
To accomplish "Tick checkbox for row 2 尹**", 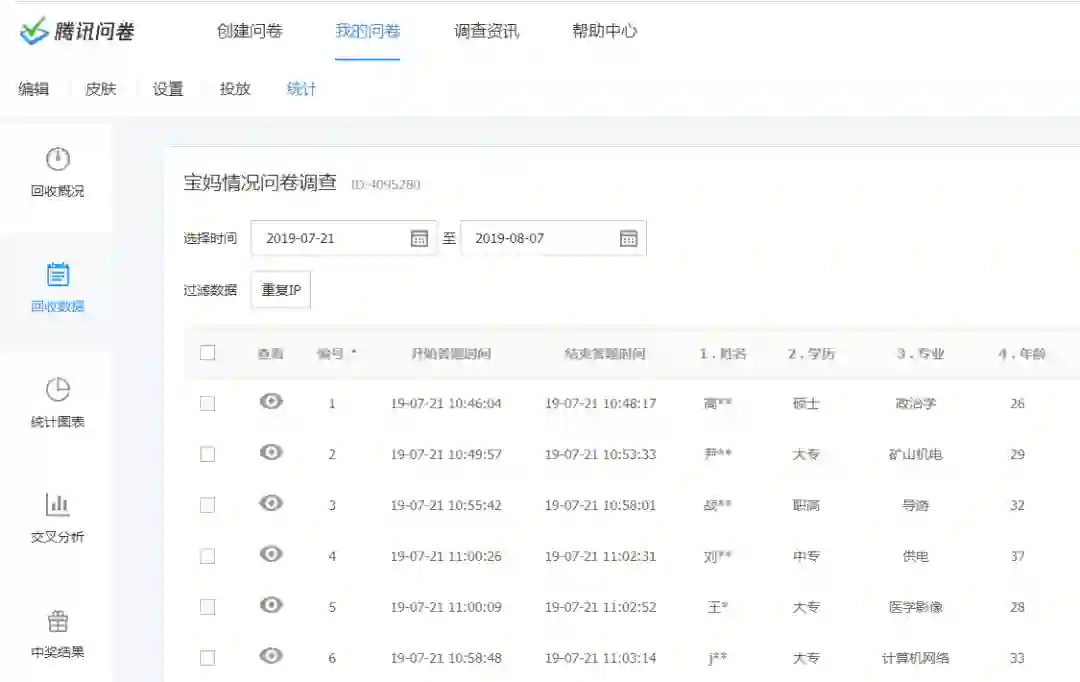I will (207, 455).
